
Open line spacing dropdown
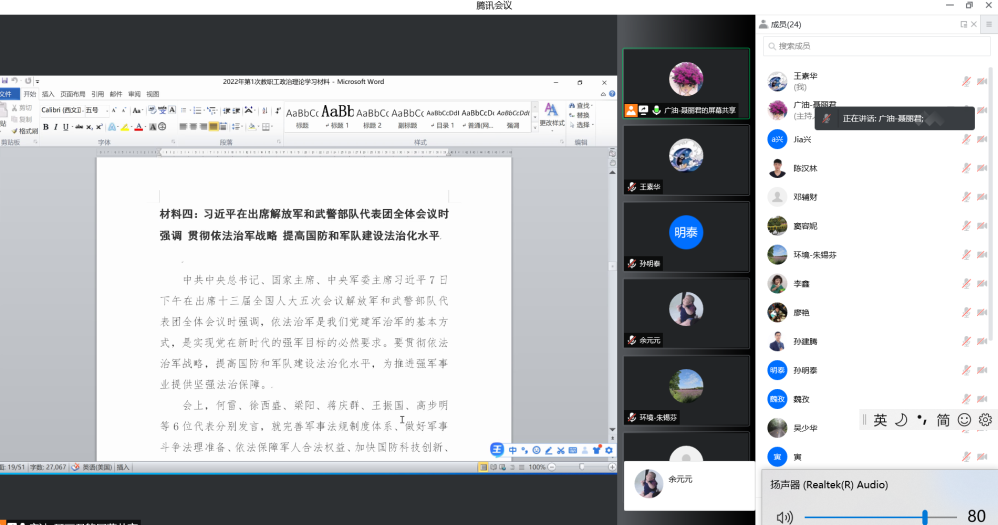(235, 127)
